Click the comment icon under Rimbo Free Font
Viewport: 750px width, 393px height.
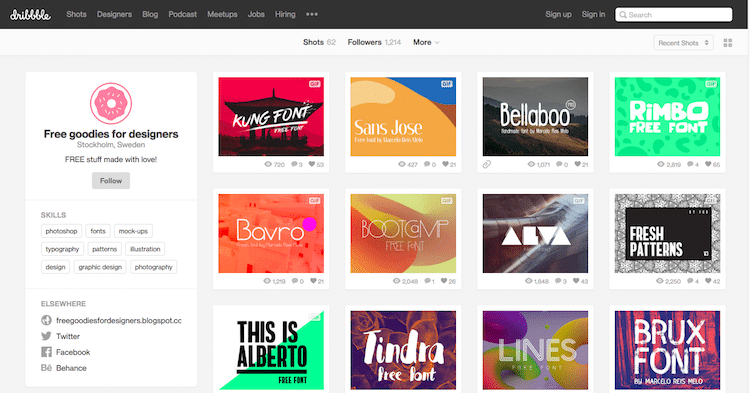pyautogui.click(x=690, y=164)
